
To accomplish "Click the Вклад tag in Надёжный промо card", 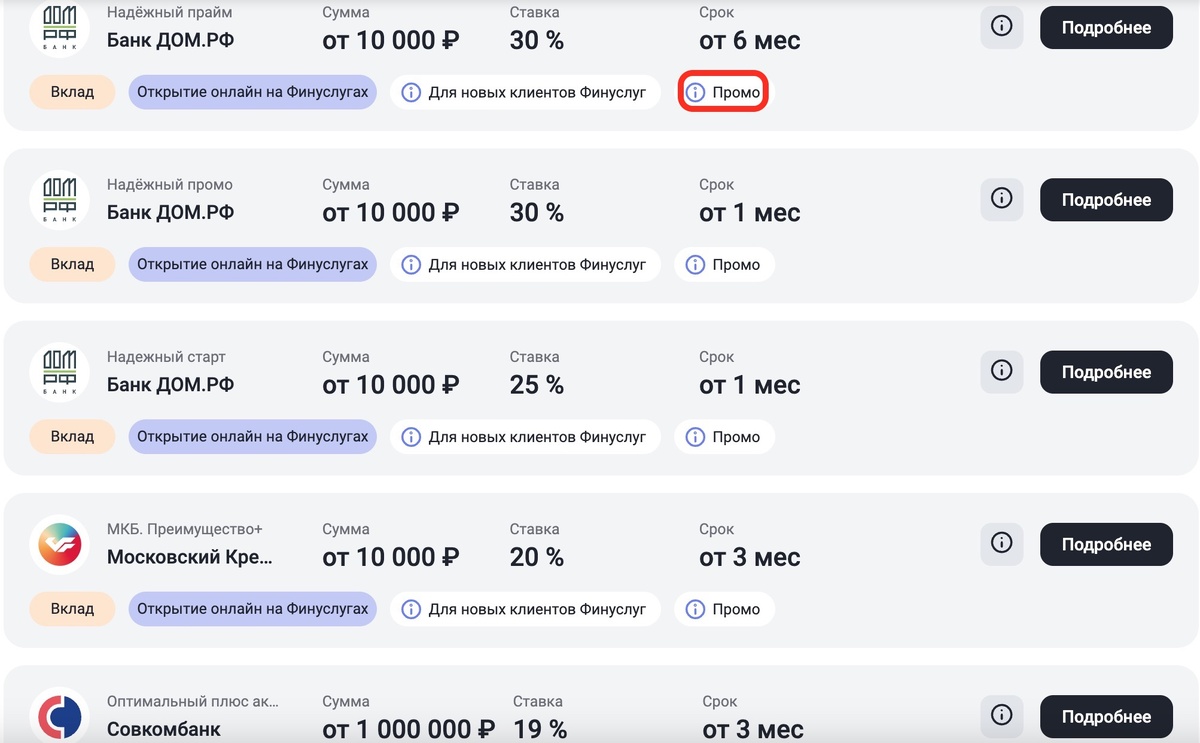I will [72, 264].
